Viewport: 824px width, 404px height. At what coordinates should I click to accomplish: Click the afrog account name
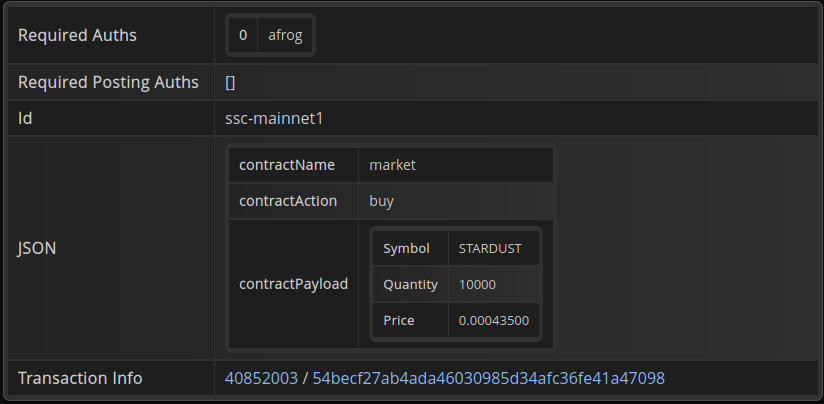[285, 35]
